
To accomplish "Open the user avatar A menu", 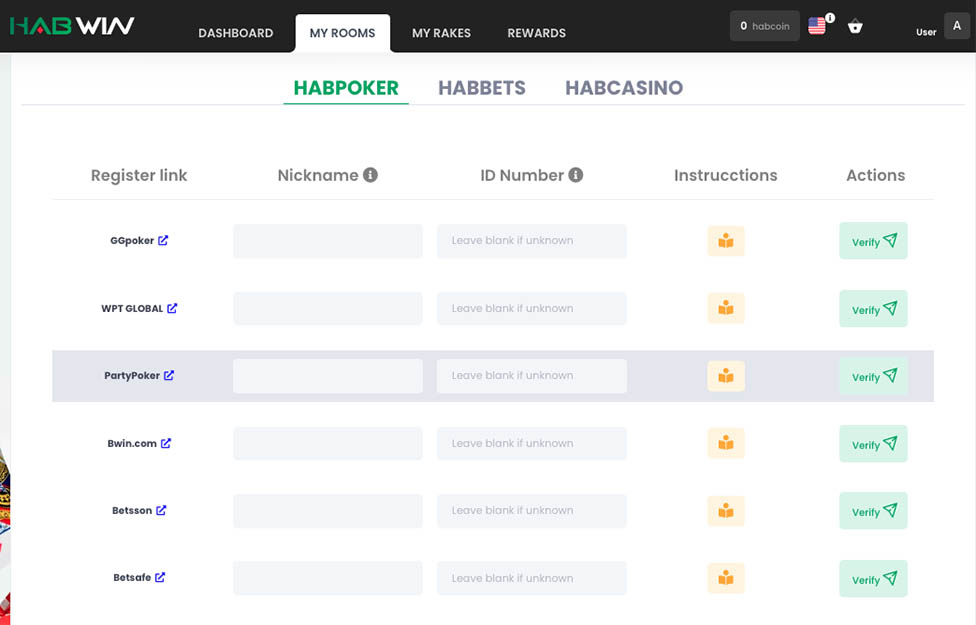I will (957, 26).
